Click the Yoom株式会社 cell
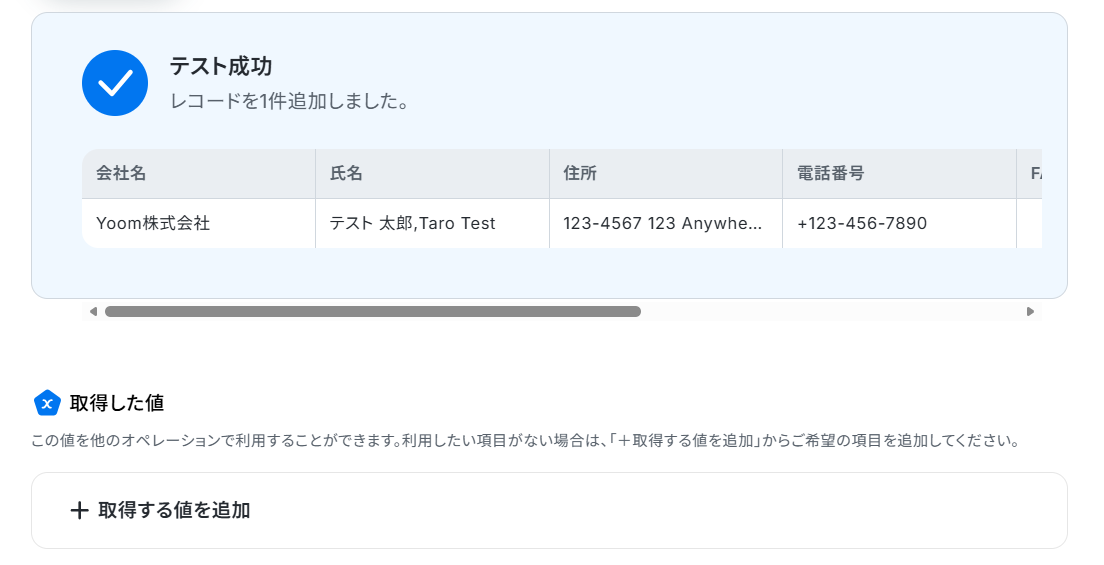 point(199,223)
